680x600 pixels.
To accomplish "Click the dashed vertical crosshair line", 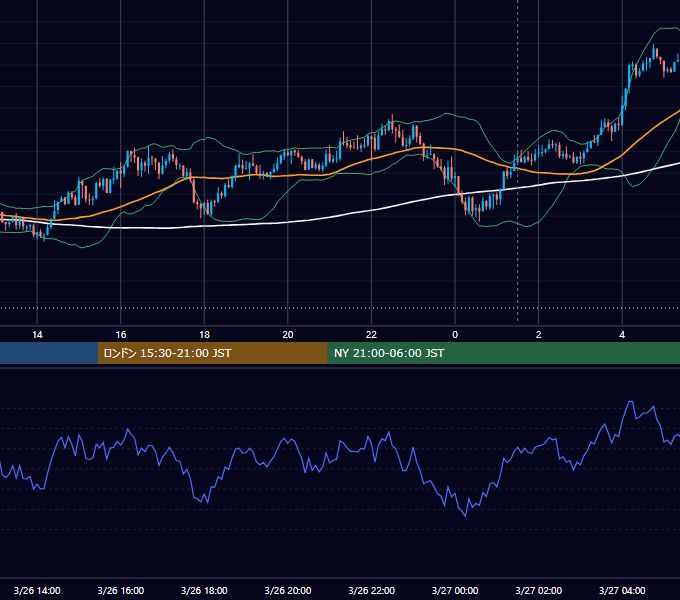I will (x=517, y=160).
